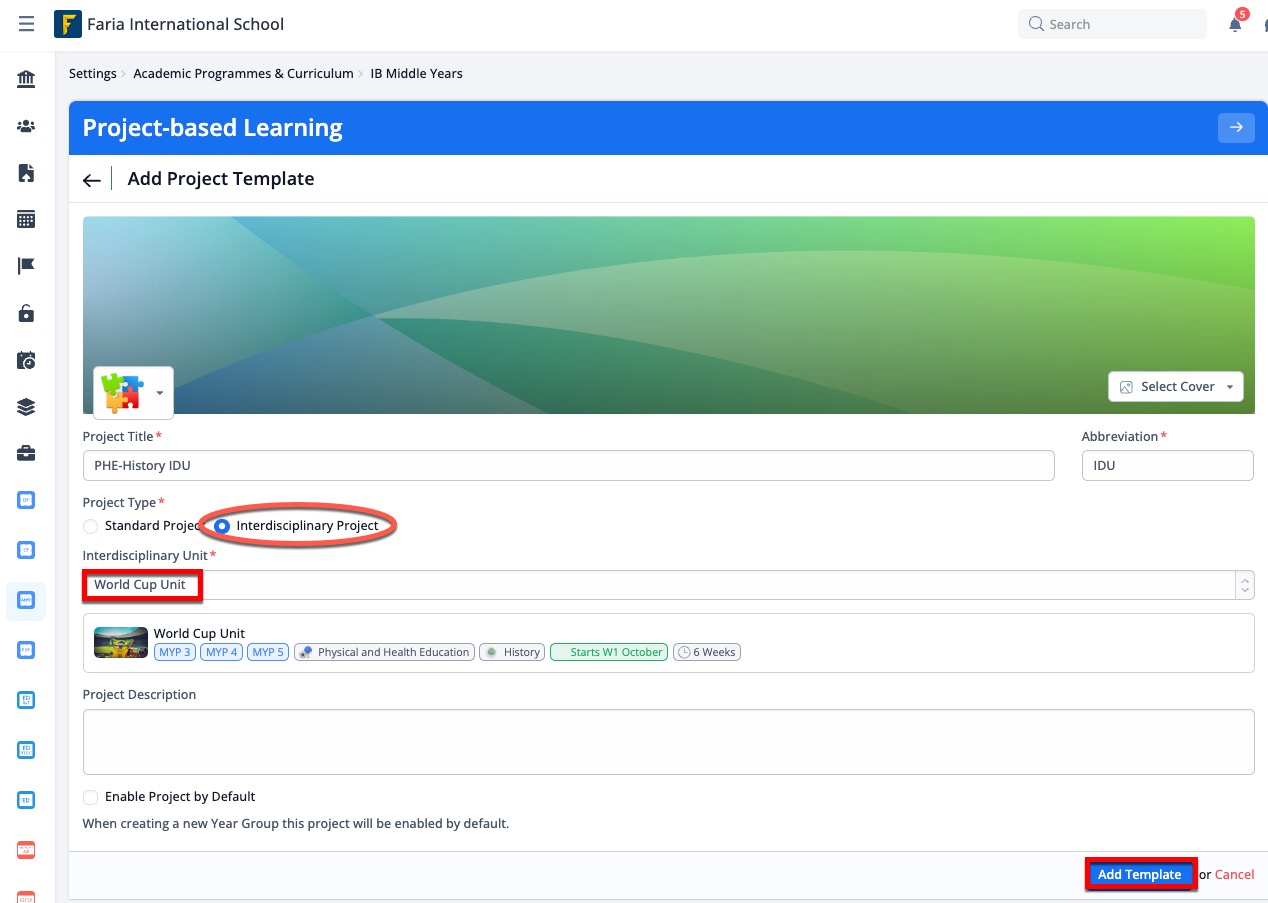Navigate to Academic Programmes & Curriculum breadcrumb

pyautogui.click(x=243, y=73)
